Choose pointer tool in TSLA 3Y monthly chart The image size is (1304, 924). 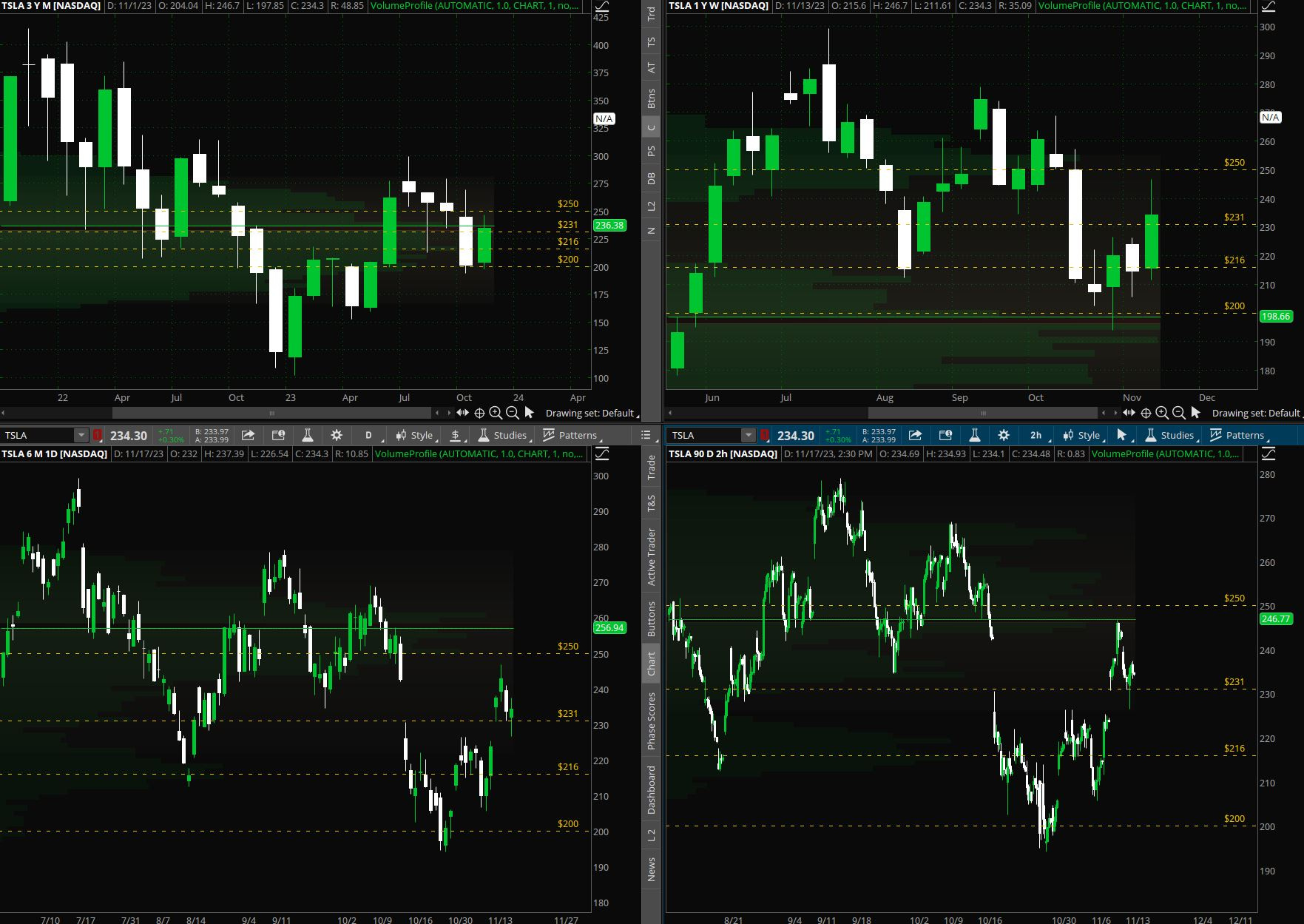(x=529, y=413)
